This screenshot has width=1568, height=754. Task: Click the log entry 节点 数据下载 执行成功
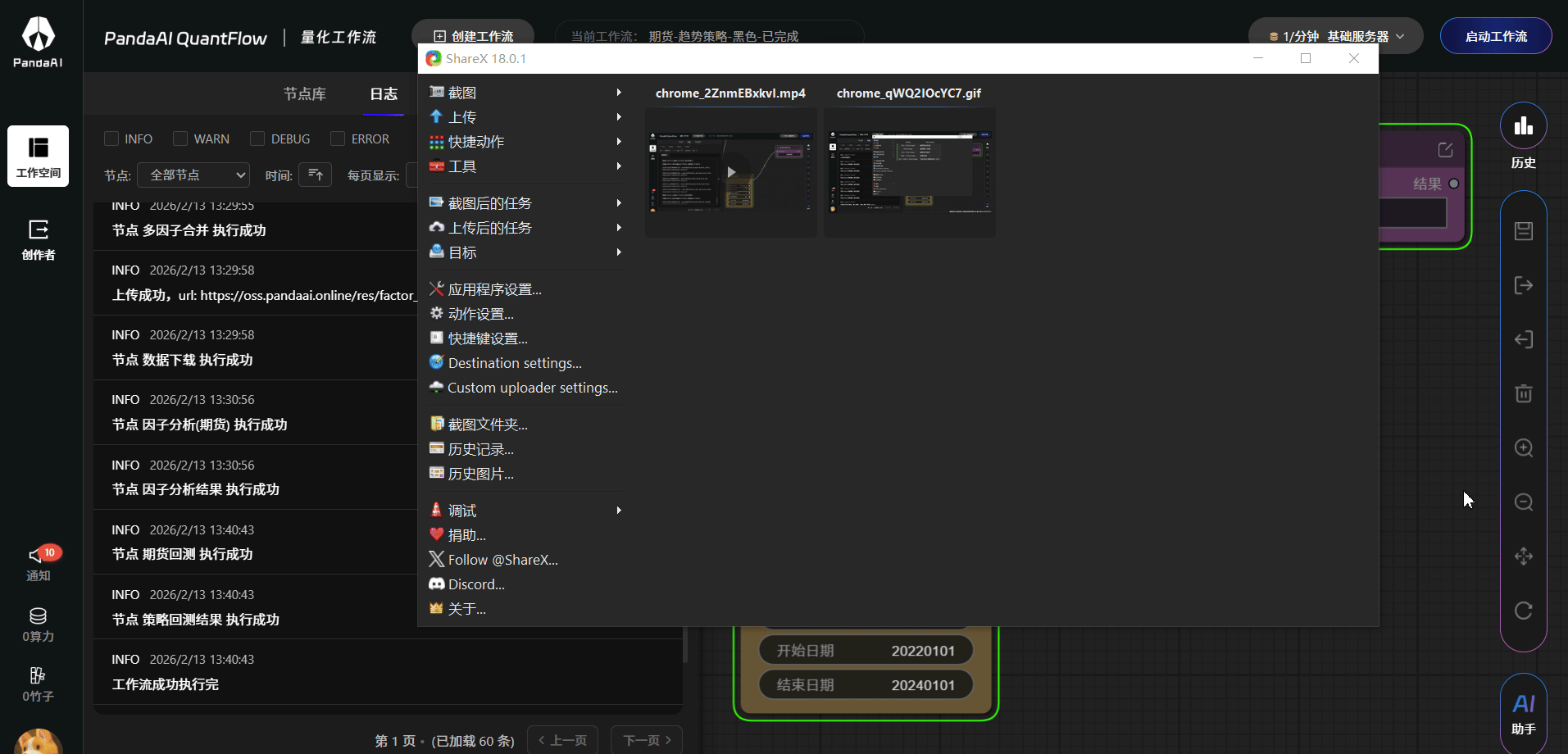182,360
